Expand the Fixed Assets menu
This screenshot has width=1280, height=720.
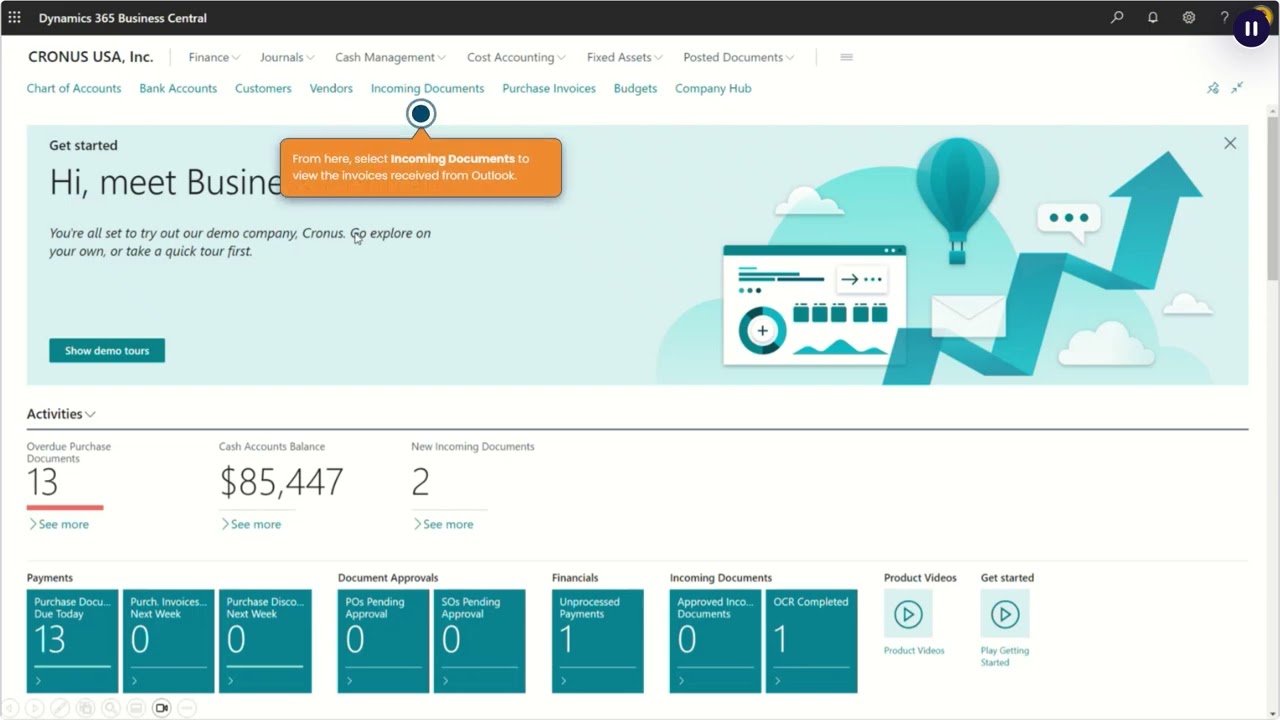pos(624,57)
